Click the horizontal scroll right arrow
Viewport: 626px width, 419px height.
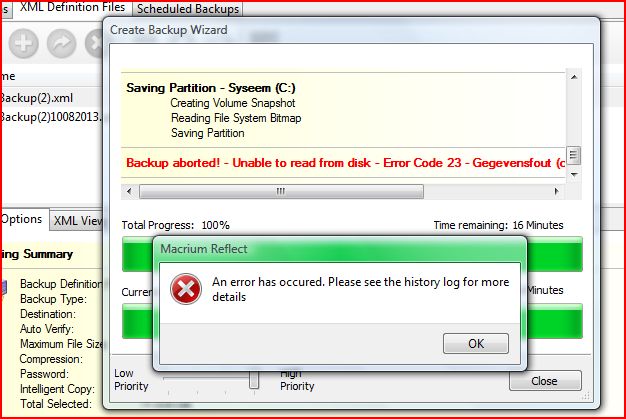(556, 192)
